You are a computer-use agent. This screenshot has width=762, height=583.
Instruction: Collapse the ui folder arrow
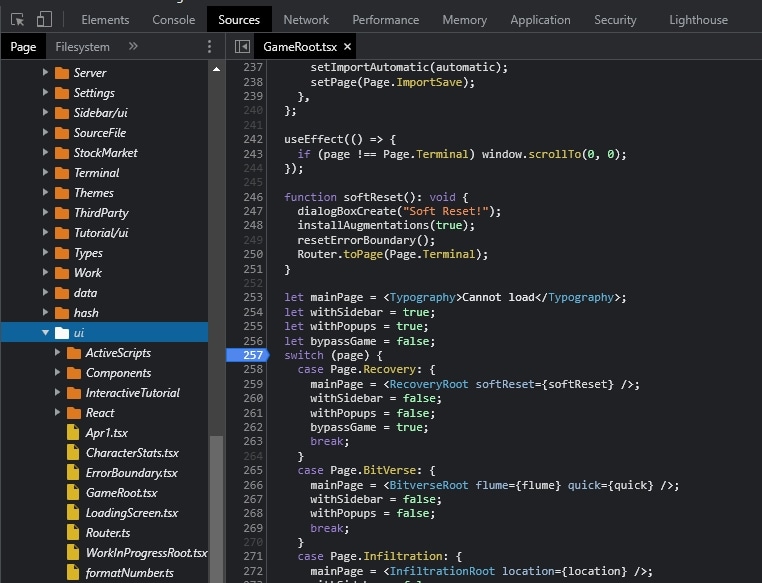45,333
